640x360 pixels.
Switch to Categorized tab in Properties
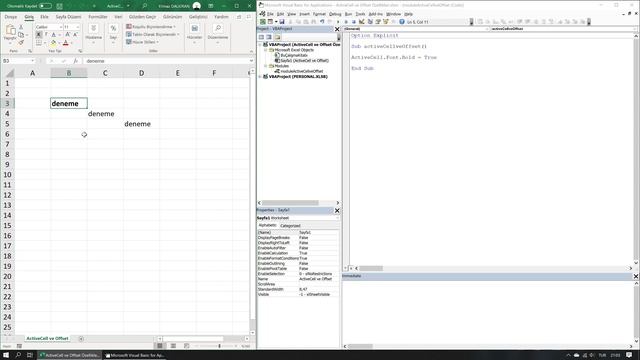click(290, 225)
